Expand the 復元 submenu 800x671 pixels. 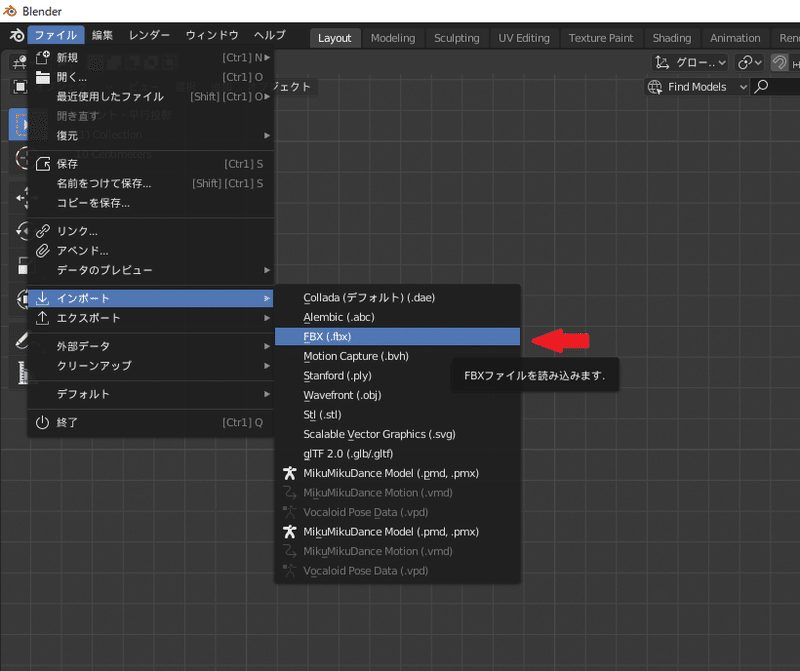pos(151,135)
